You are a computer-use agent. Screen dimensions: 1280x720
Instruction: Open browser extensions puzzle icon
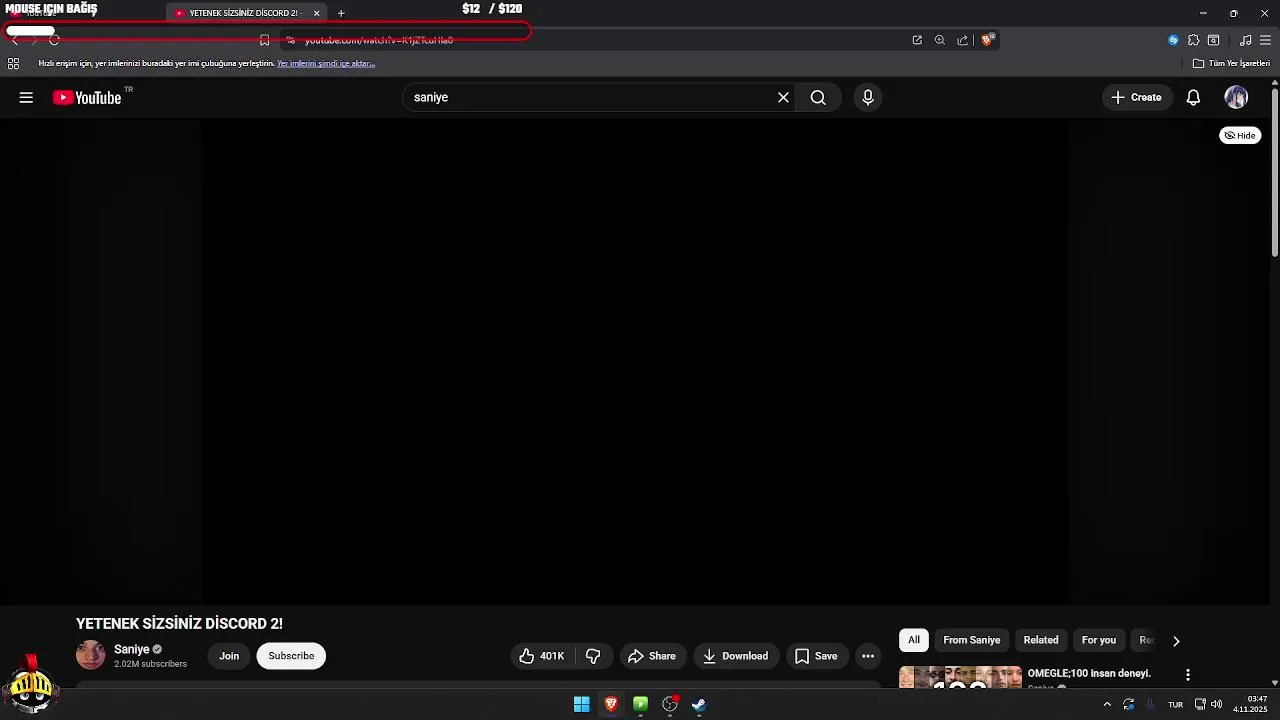(x=1193, y=40)
